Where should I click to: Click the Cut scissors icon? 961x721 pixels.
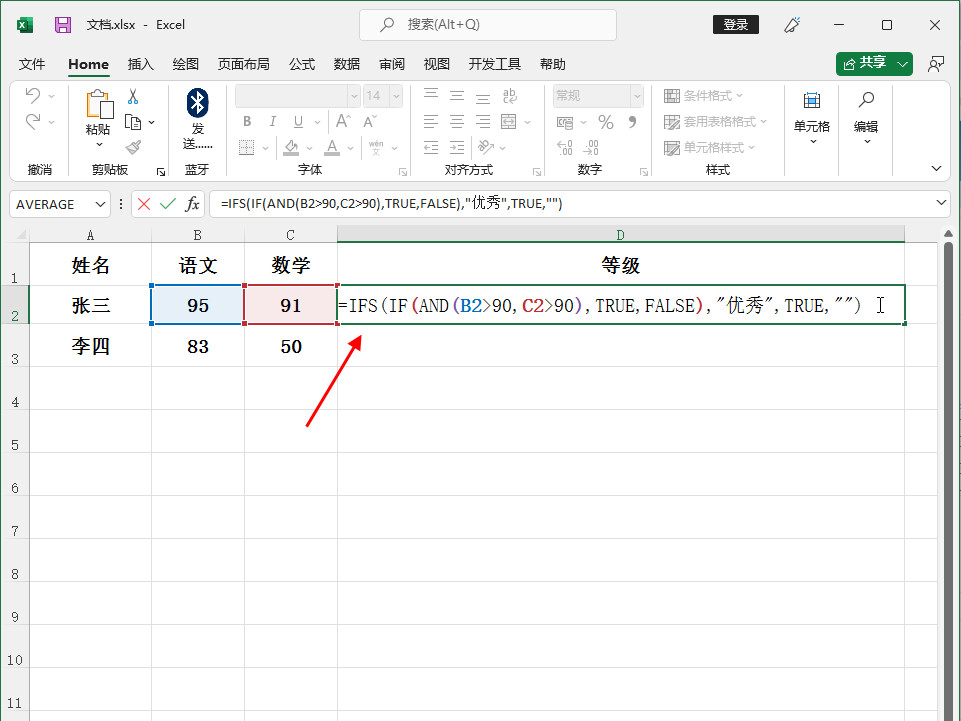click(133, 96)
